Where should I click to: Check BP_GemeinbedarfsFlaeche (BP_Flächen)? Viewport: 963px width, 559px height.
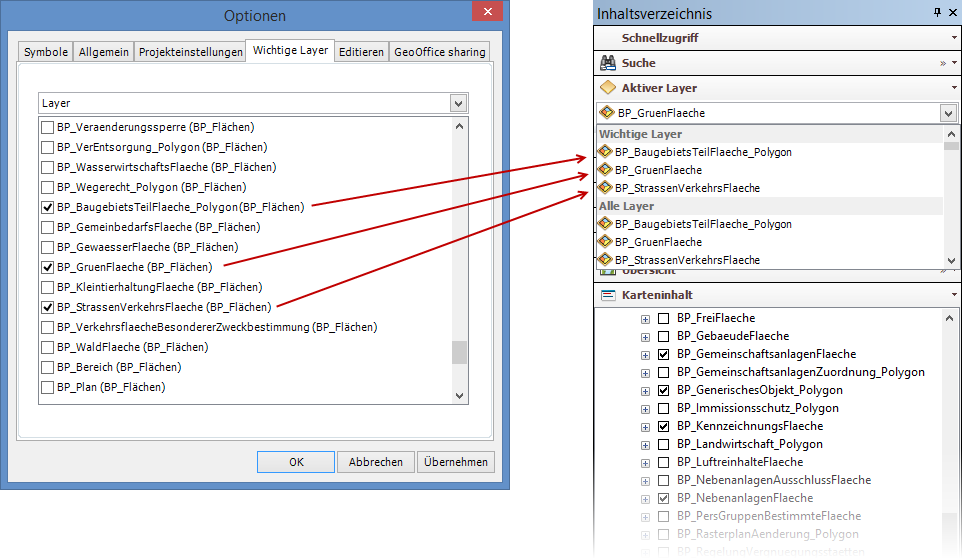[47, 227]
